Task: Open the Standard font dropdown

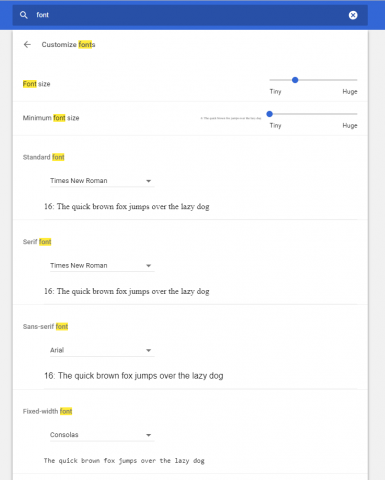Action: pos(102,181)
